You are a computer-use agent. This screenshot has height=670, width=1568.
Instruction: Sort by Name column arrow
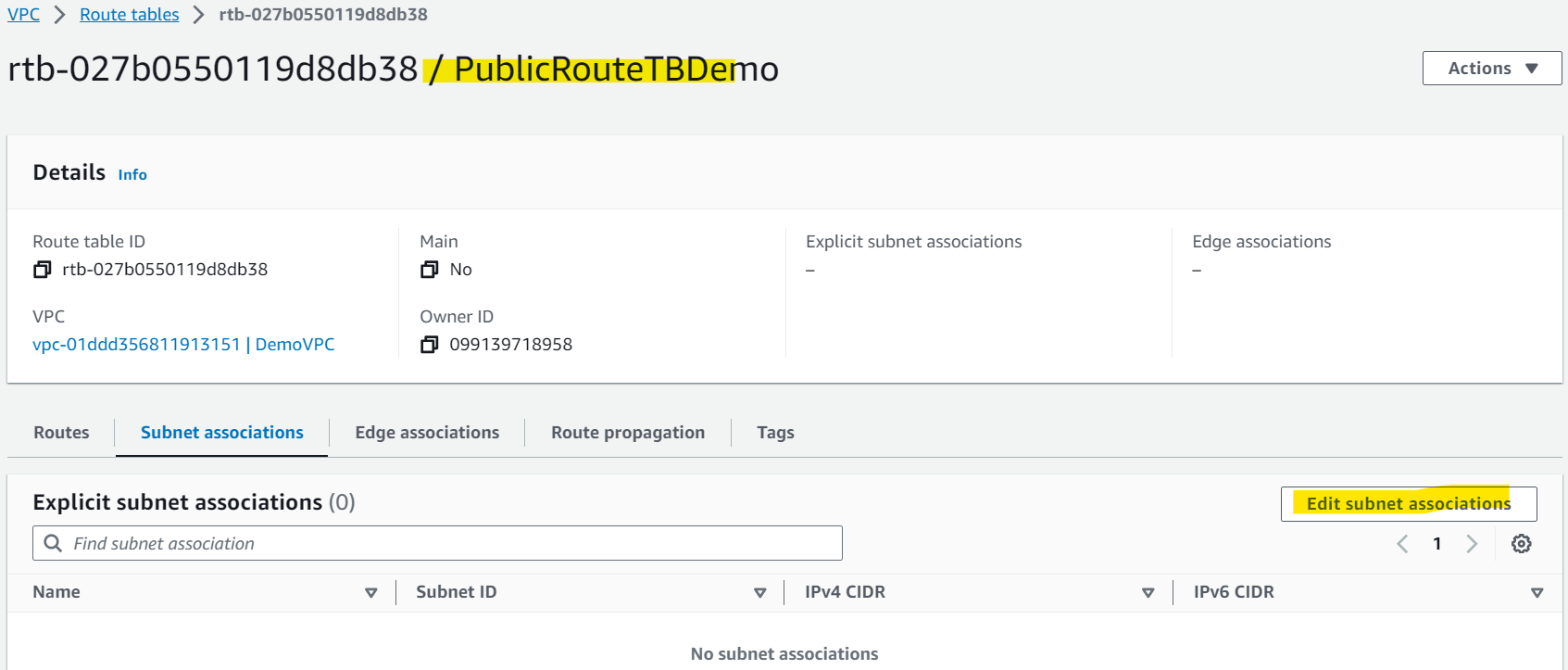click(370, 593)
